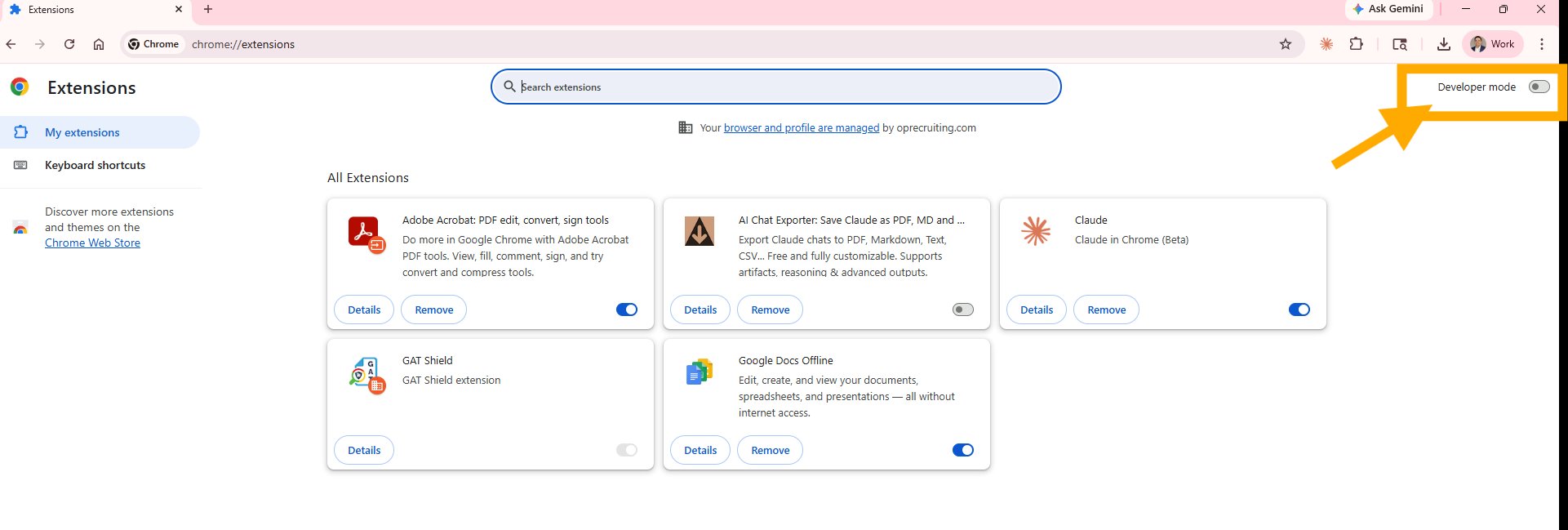This screenshot has width=1568, height=530.
Task: Disable the Adobe Acrobat extension toggle
Action: pyautogui.click(x=627, y=310)
